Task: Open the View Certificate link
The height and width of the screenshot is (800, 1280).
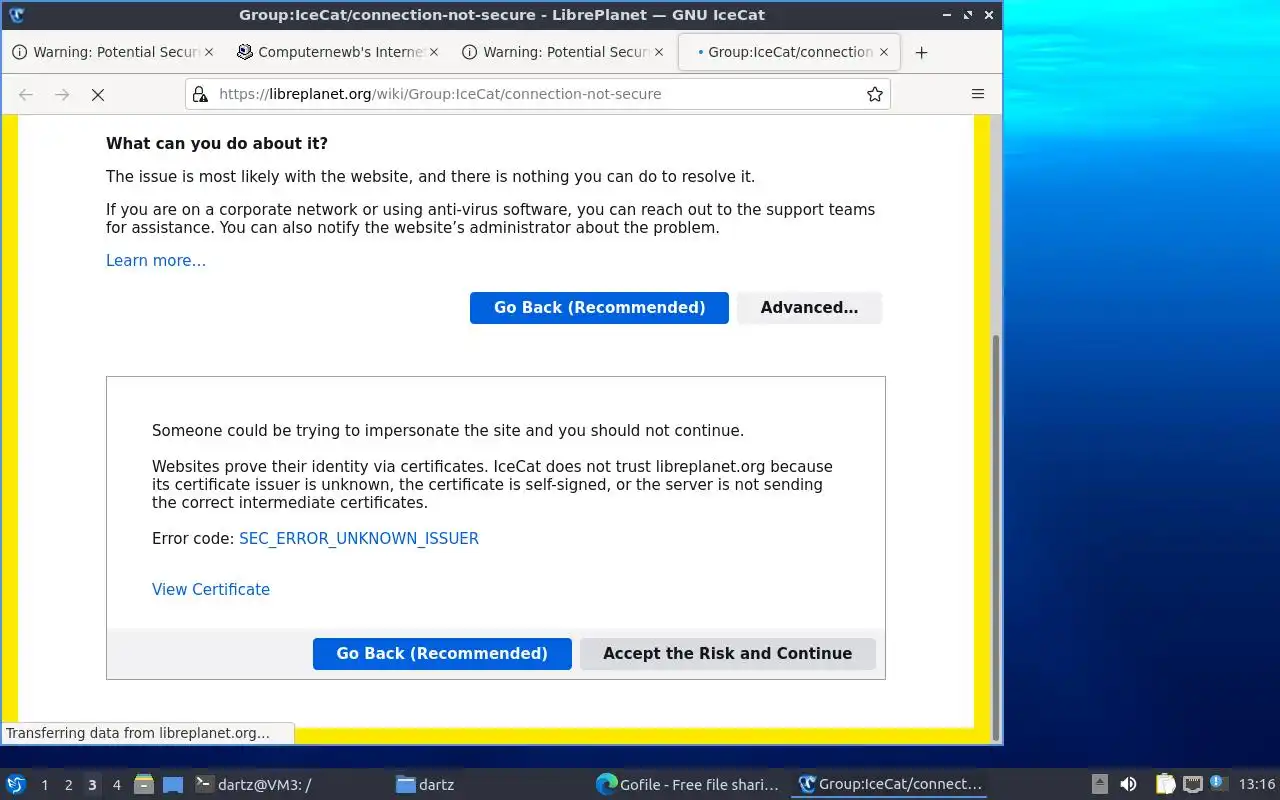Action: [211, 589]
